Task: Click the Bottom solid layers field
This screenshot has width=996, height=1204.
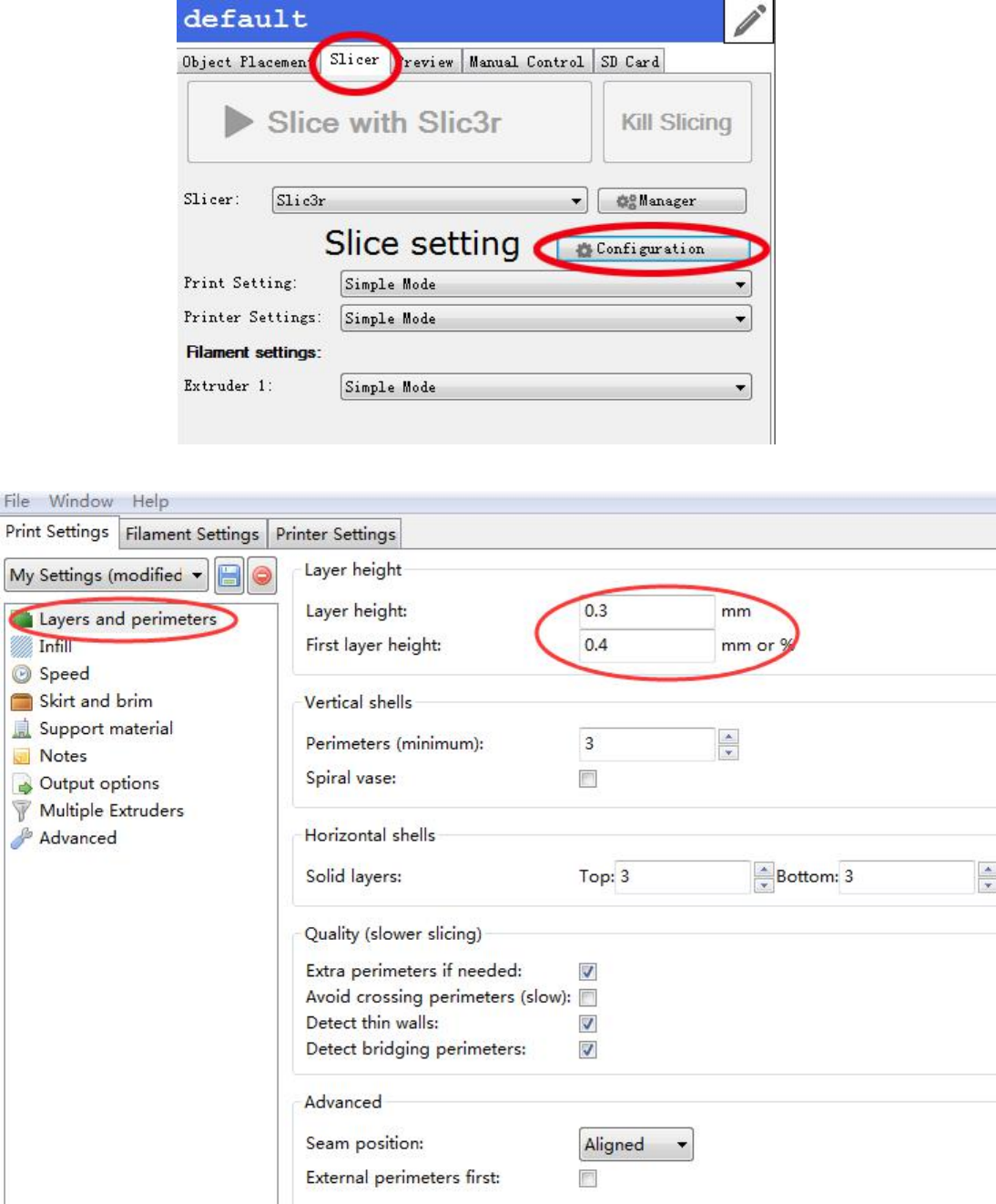Action: click(x=908, y=877)
